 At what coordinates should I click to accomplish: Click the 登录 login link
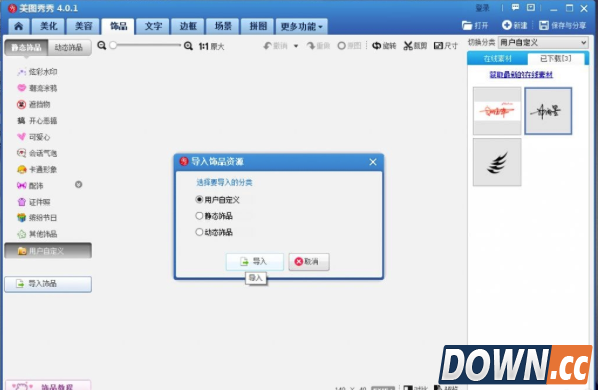click(482, 8)
